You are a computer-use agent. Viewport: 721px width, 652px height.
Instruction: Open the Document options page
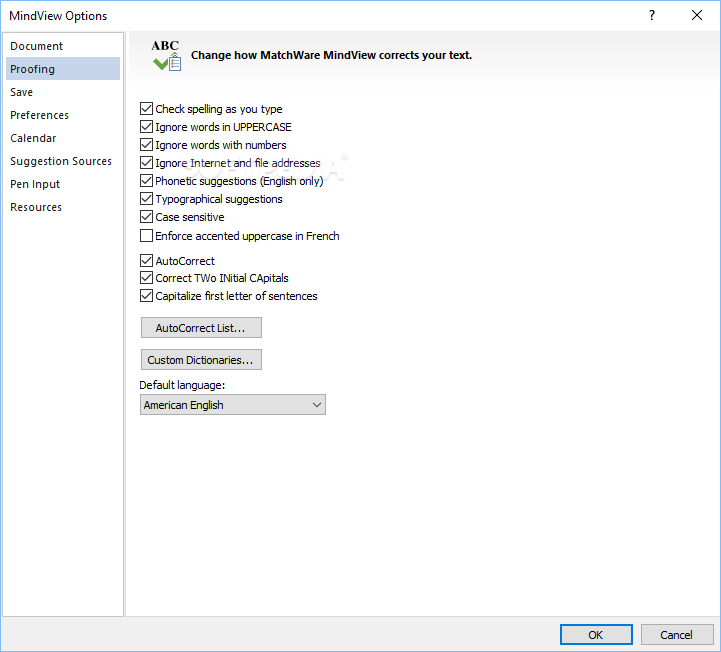click(63, 46)
